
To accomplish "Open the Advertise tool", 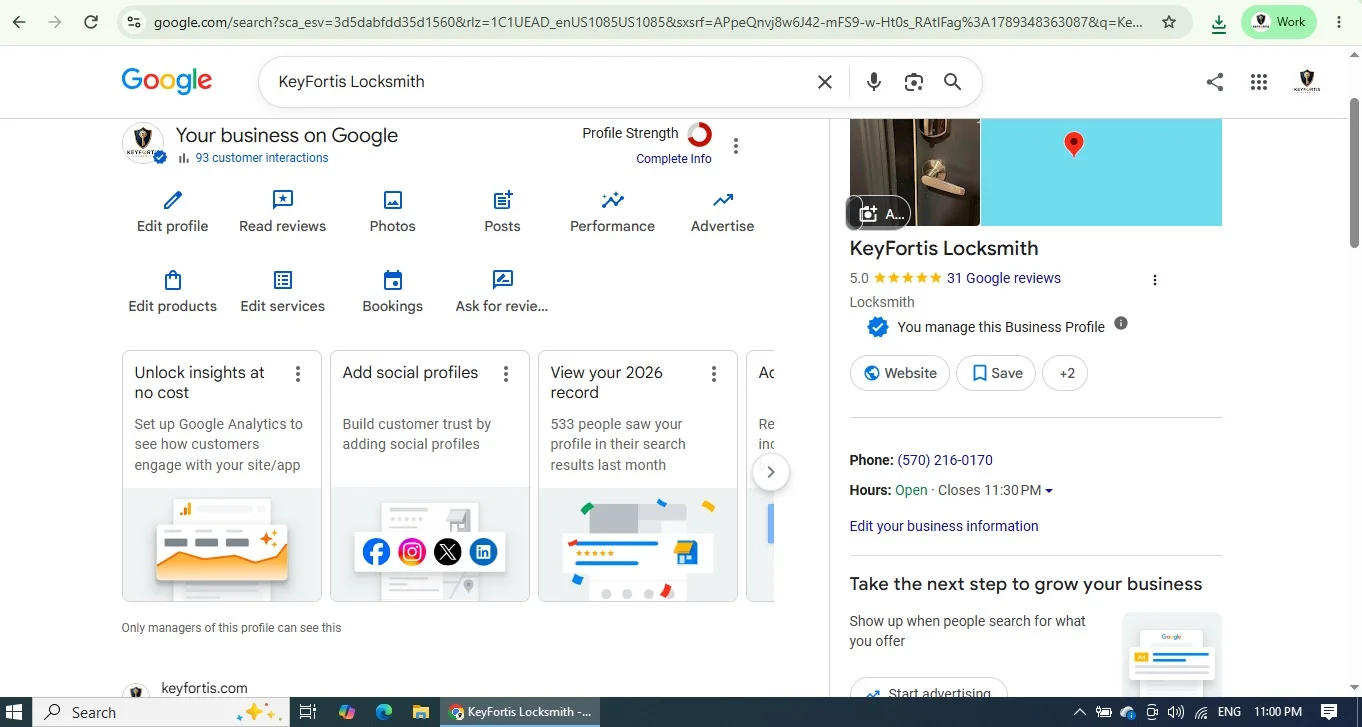I will (723, 212).
